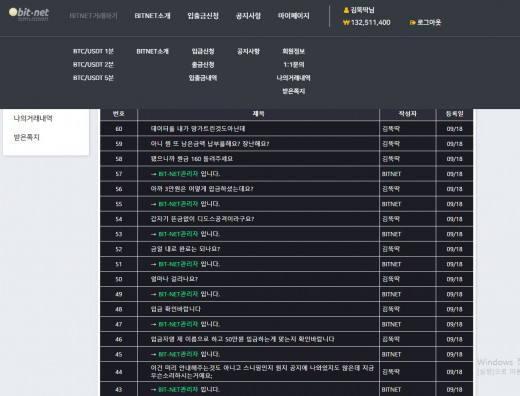
Task: Open post 54 about 디도스공격
Action: pos(202,219)
